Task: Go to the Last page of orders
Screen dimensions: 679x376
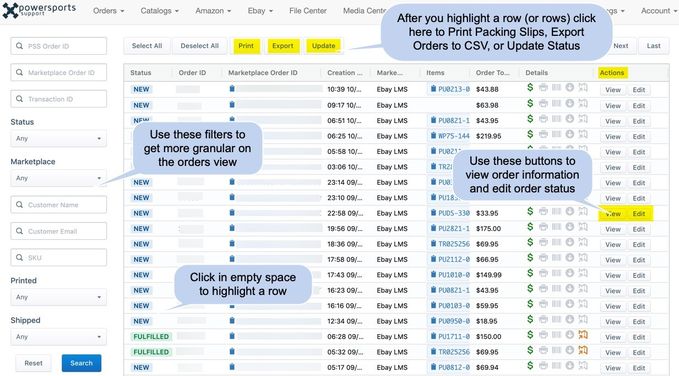Action: [x=653, y=46]
